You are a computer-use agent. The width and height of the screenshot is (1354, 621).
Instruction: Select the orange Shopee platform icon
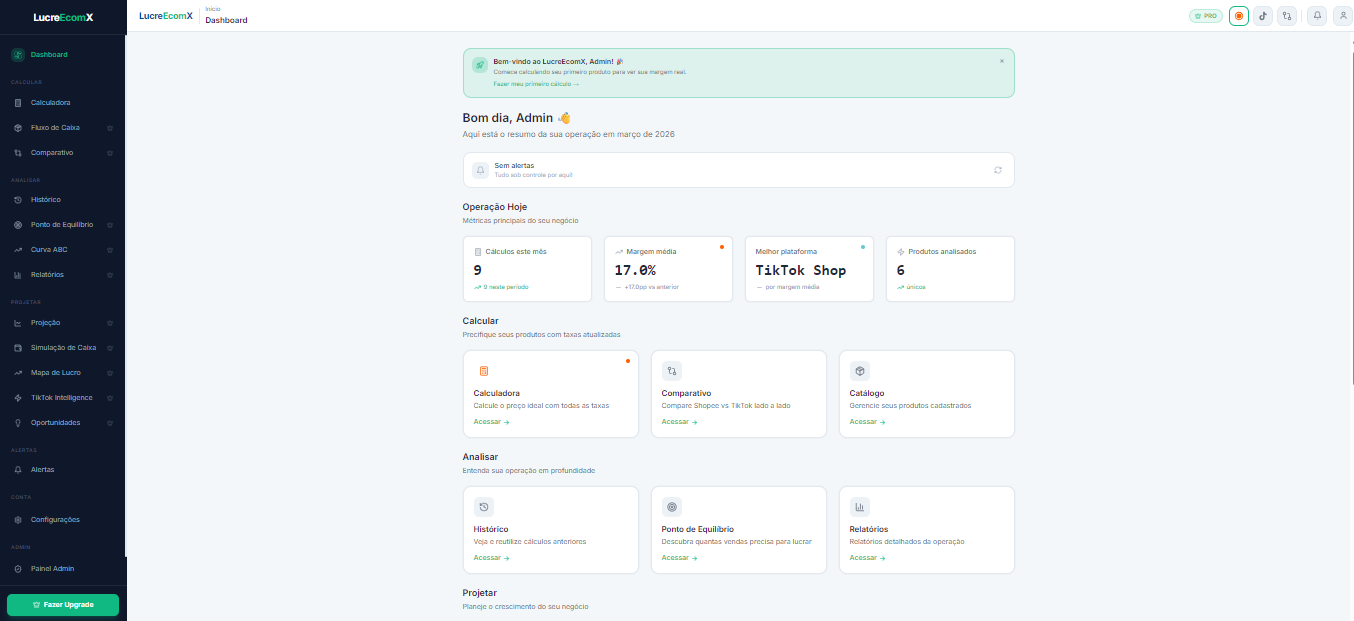coord(1239,16)
